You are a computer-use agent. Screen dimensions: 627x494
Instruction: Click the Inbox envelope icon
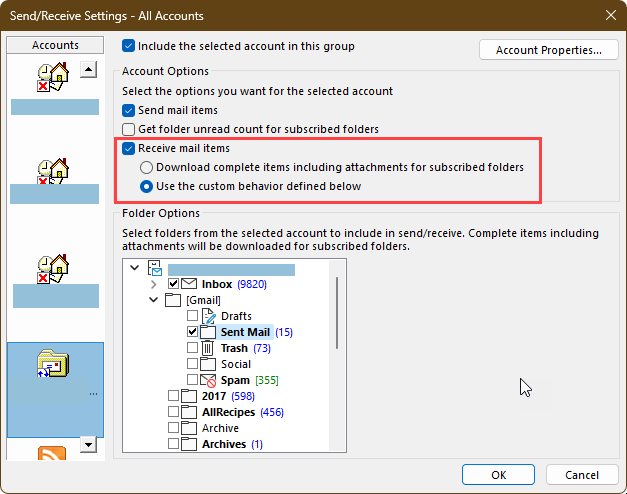(x=189, y=284)
